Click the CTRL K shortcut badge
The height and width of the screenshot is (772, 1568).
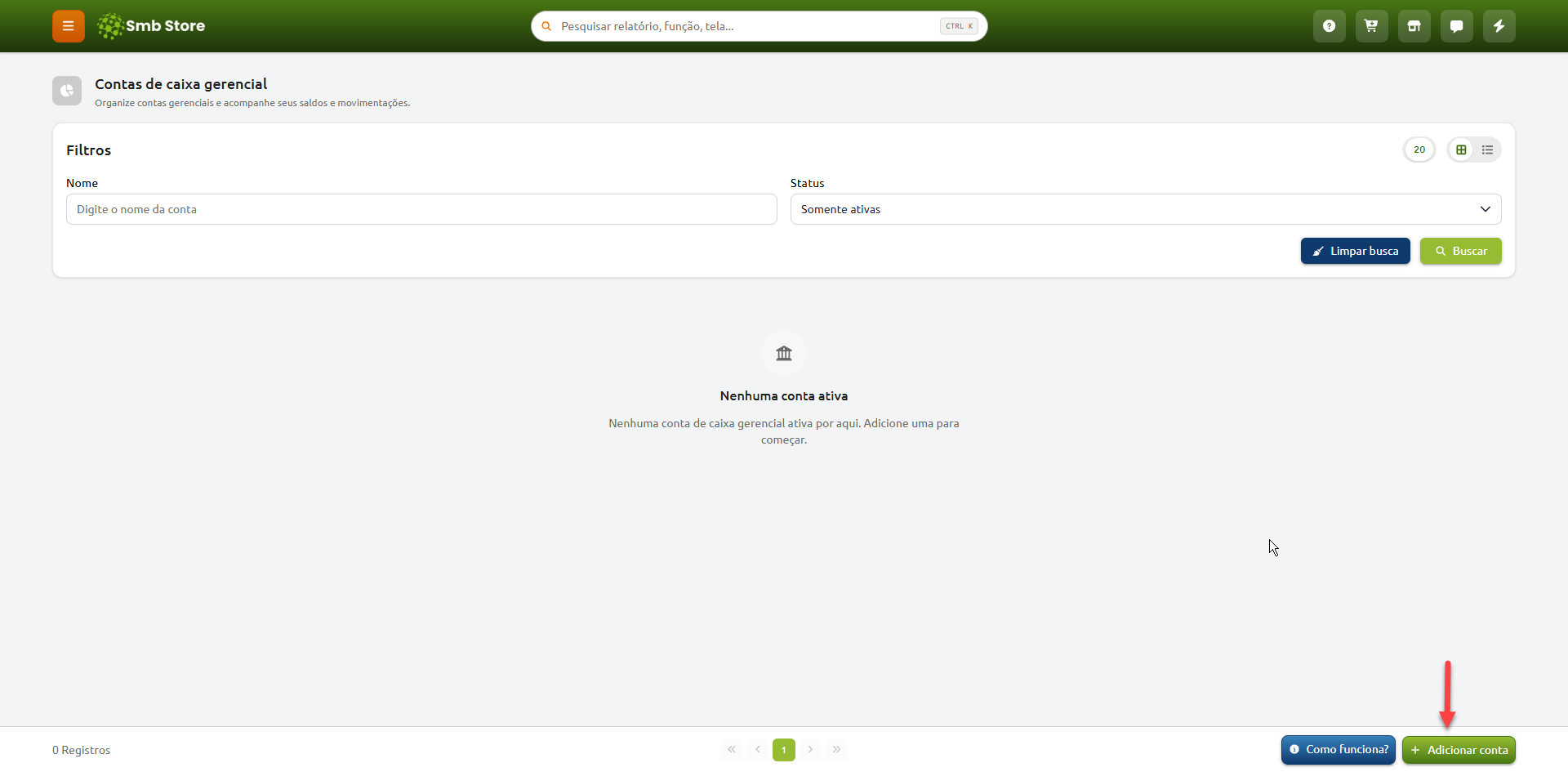(x=959, y=26)
